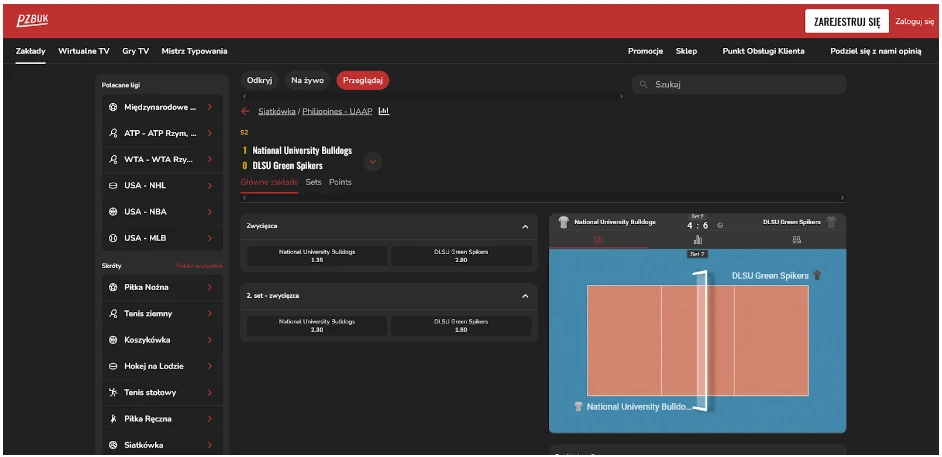Click puck icon next to Hokej na Lodzie
The height and width of the screenshot is (457, 942).
point(113,366)
